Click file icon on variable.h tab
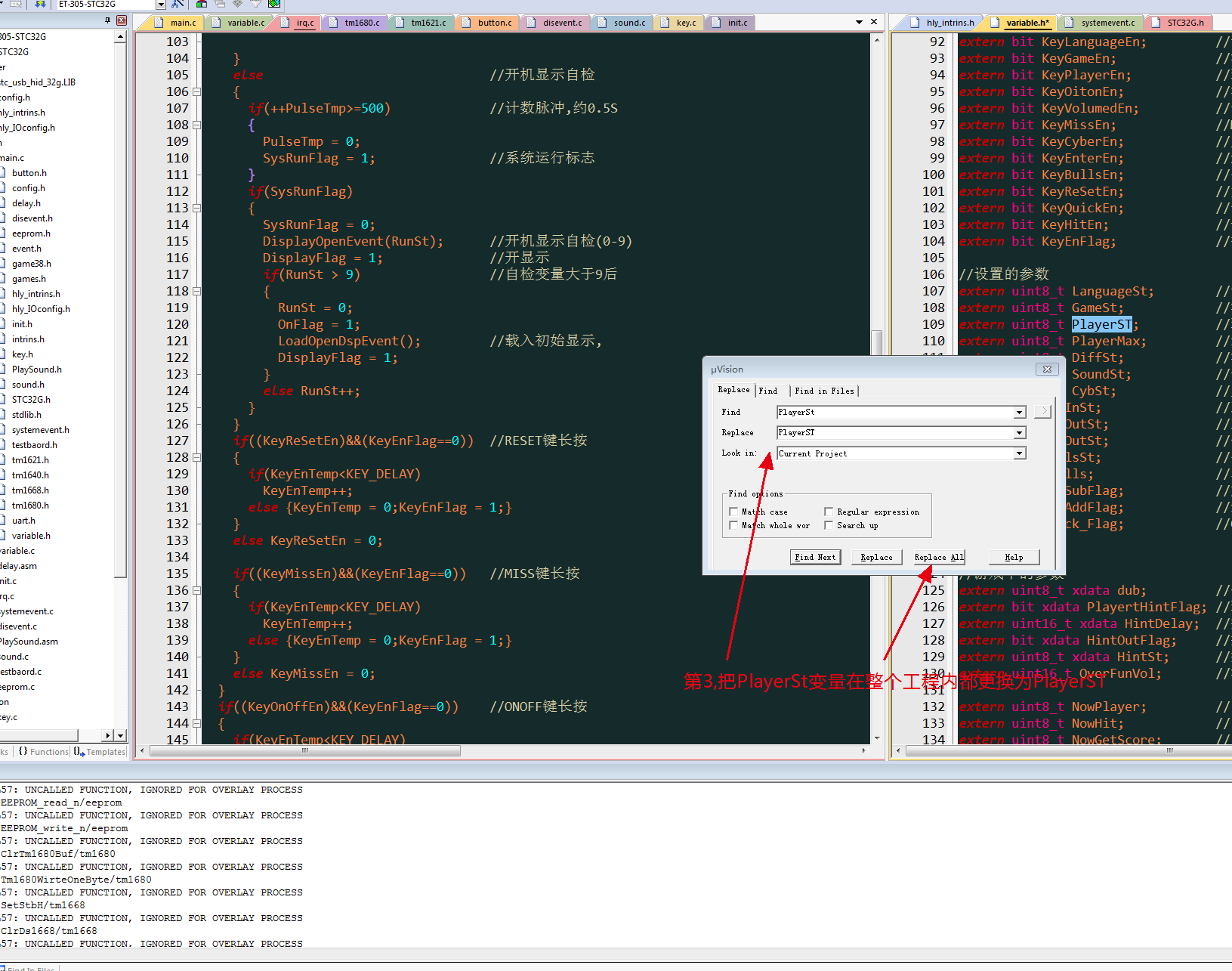The width and height of the screenshot is (1232, 971). (995, 23)
